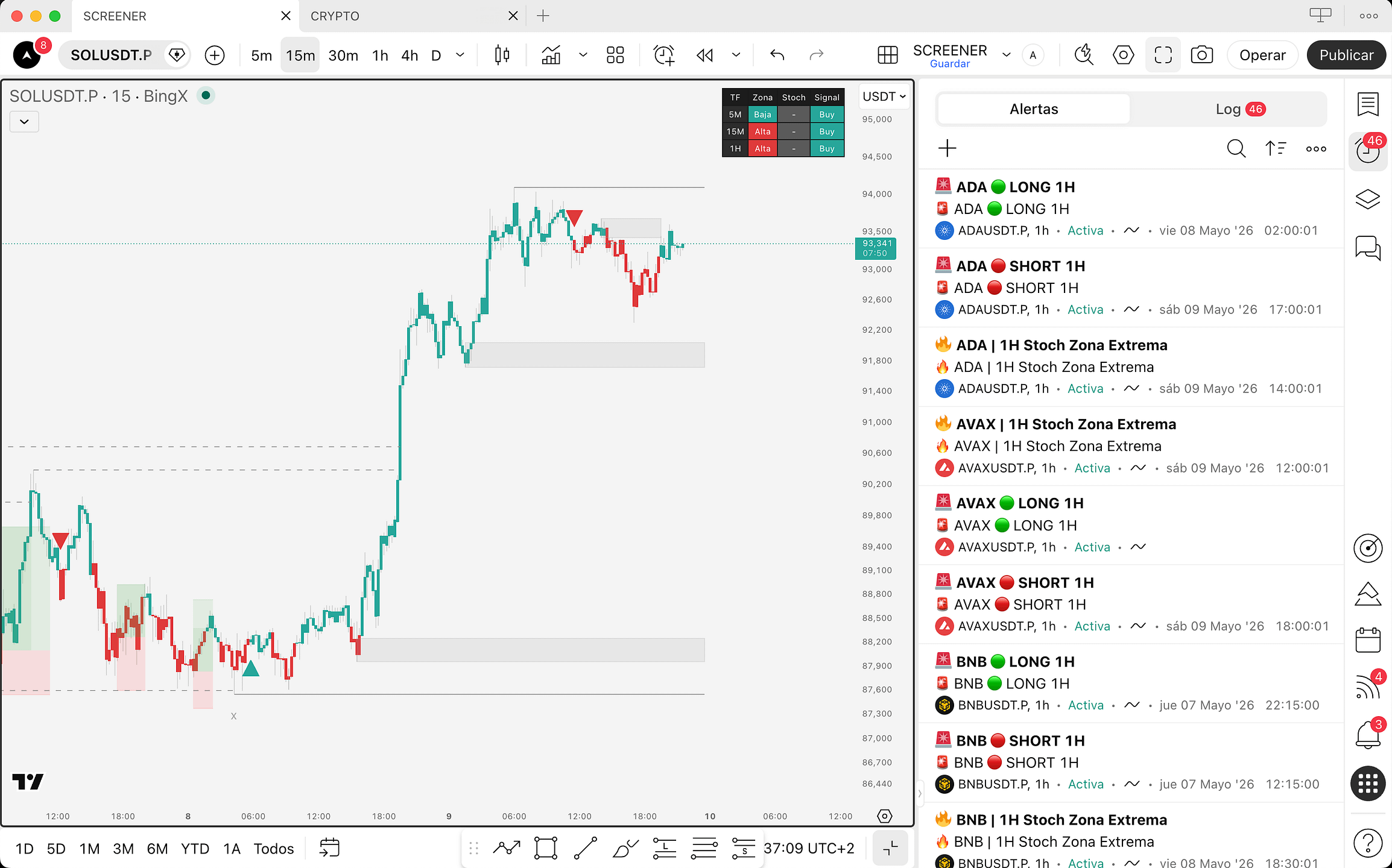Open the watchlist sidebar panel
Image resolution: width=1392 pixels, height=868 pixels.
pyautogui.click(x=1368, y=104)
